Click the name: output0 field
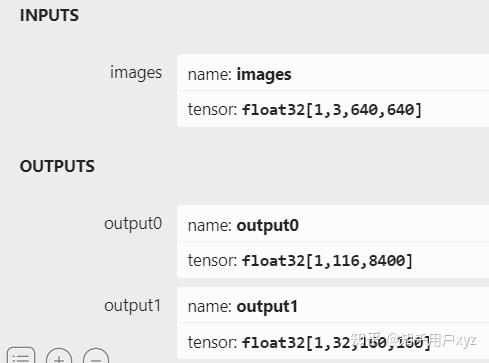Viewport: 489px width, 363px height. [333, 225]
